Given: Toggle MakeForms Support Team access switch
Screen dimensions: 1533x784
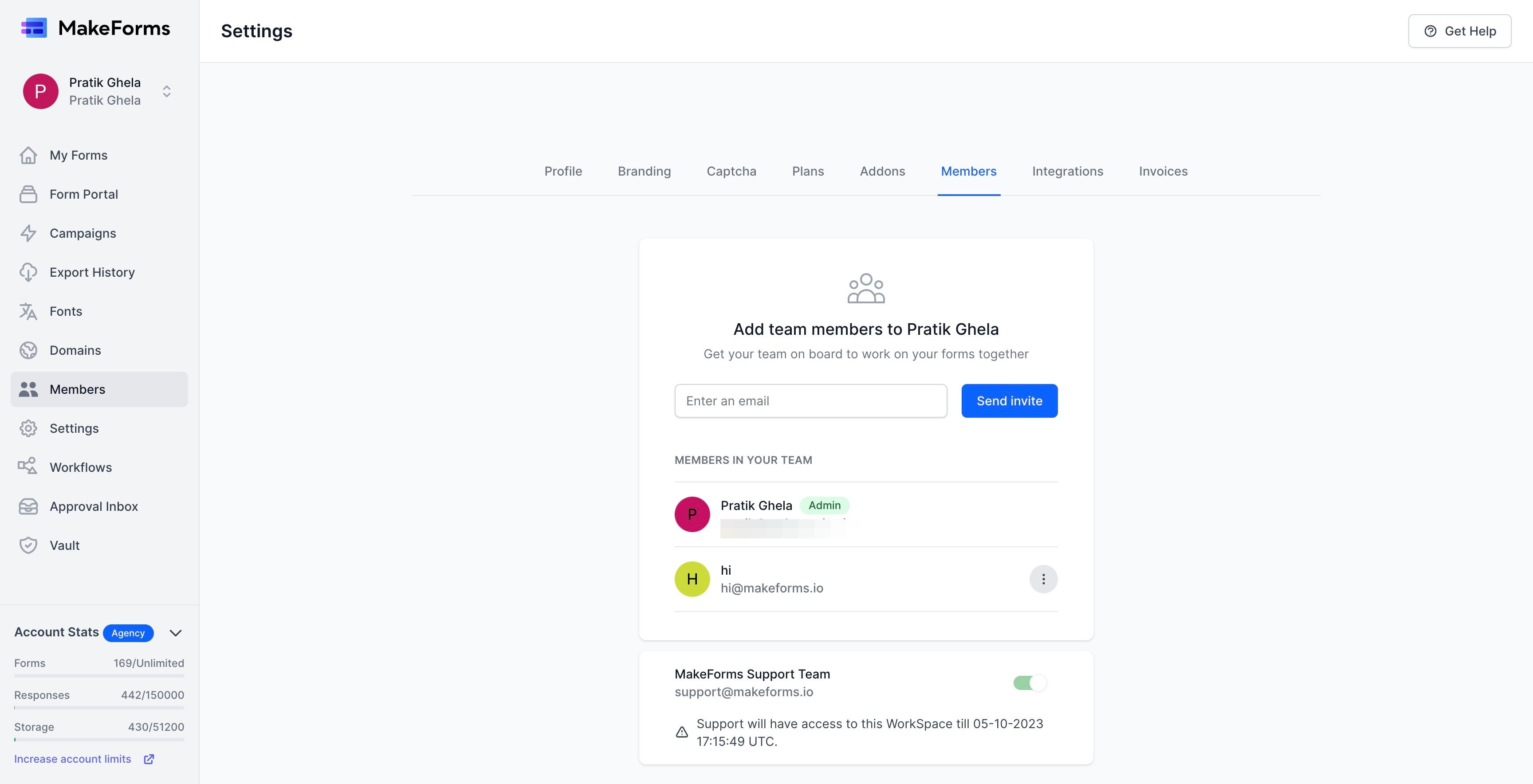Looking at the screenshot, I should (1030, 683).
